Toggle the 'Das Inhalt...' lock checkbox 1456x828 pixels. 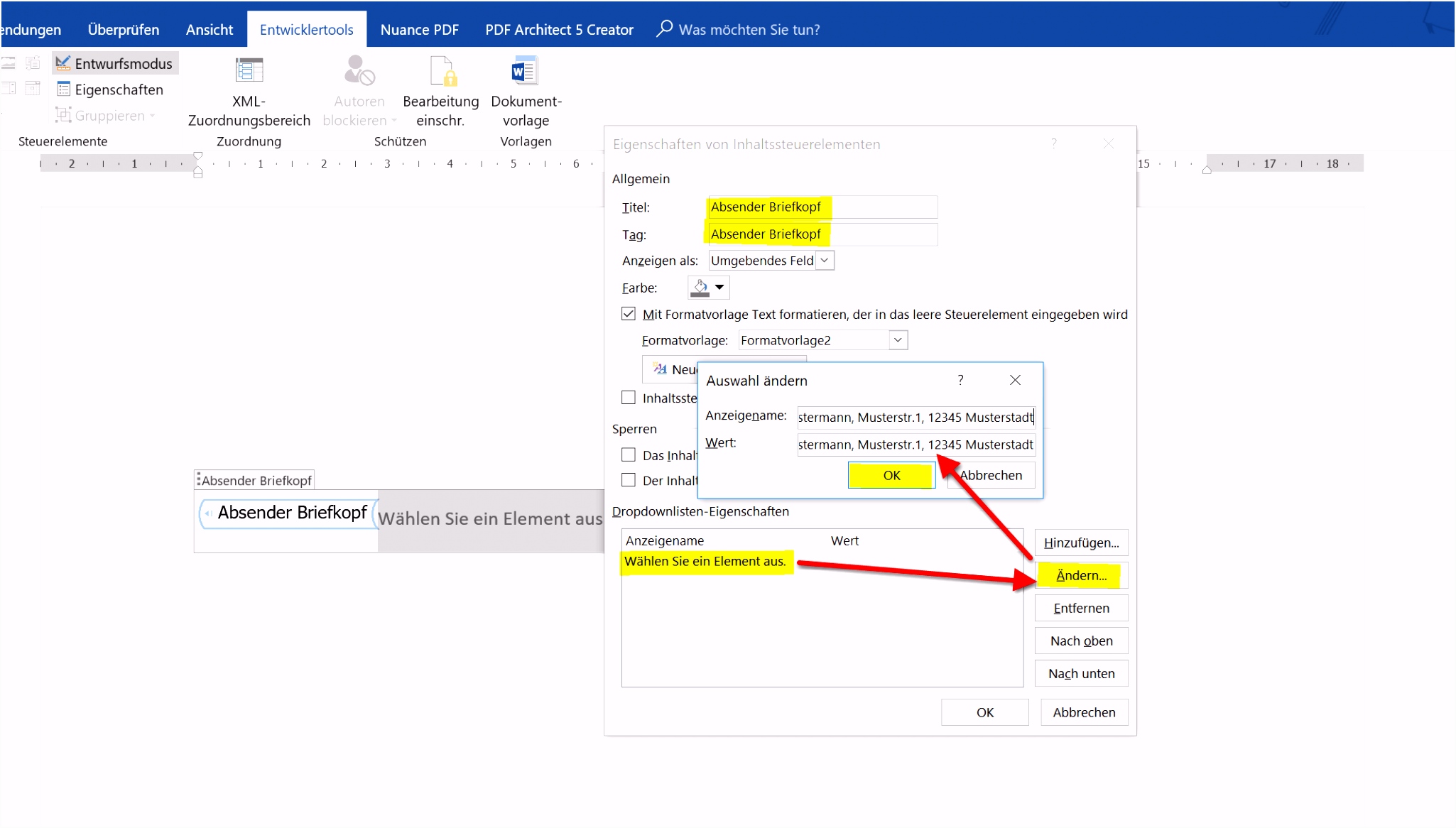coord(629,454)
